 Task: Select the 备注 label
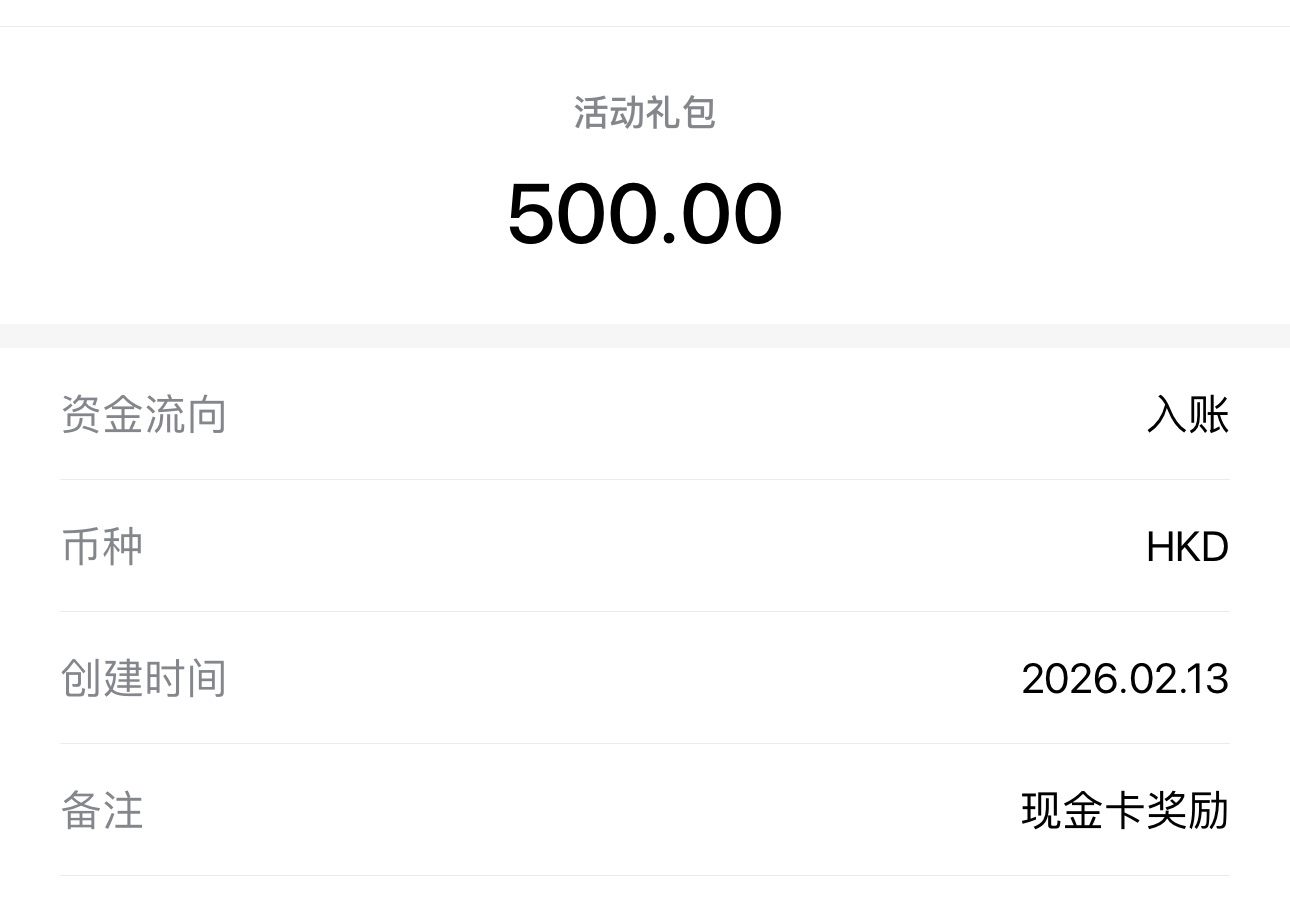coord(102,811)
